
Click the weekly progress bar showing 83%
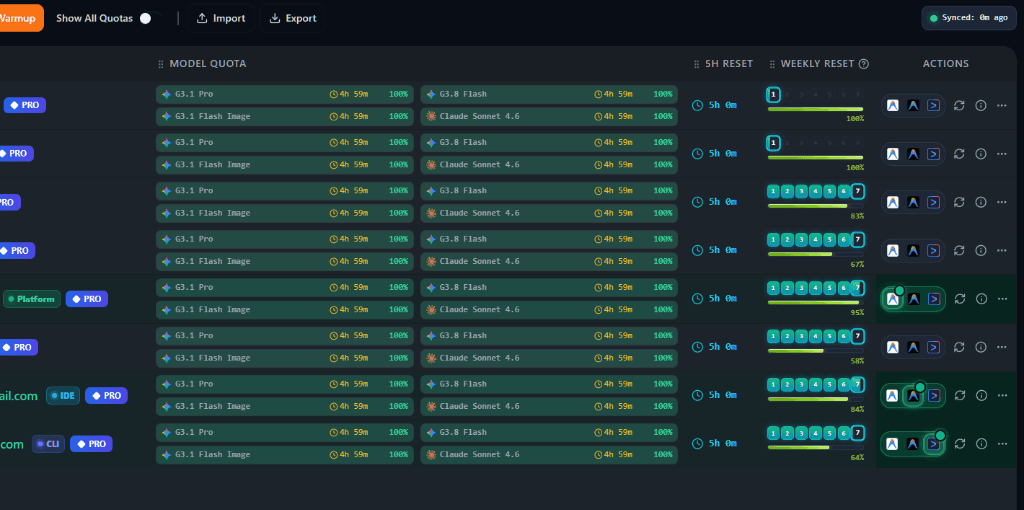coord(815,206)
